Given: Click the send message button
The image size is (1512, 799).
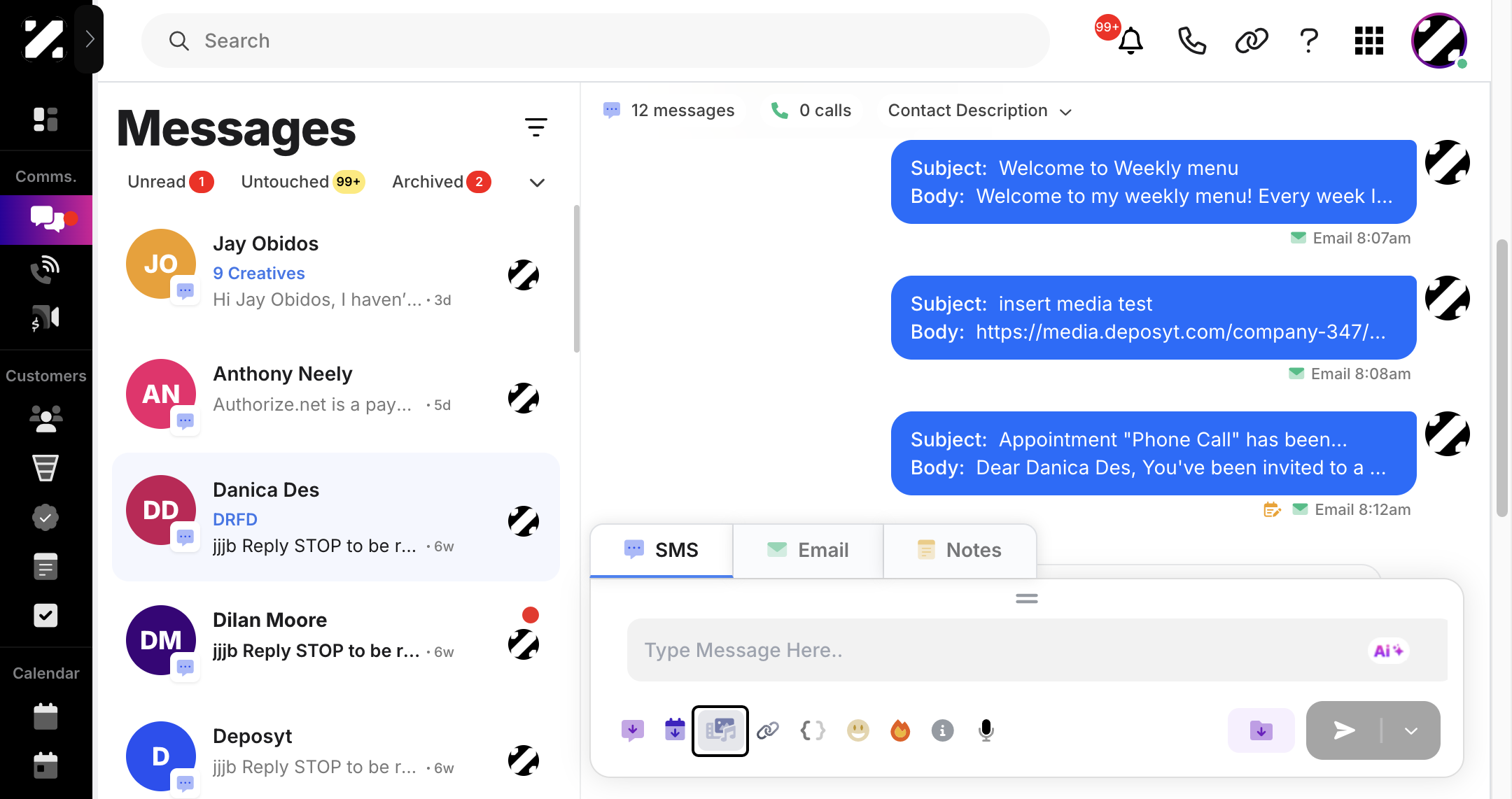Looking at the screenshot, I should tap(1344, 731).
